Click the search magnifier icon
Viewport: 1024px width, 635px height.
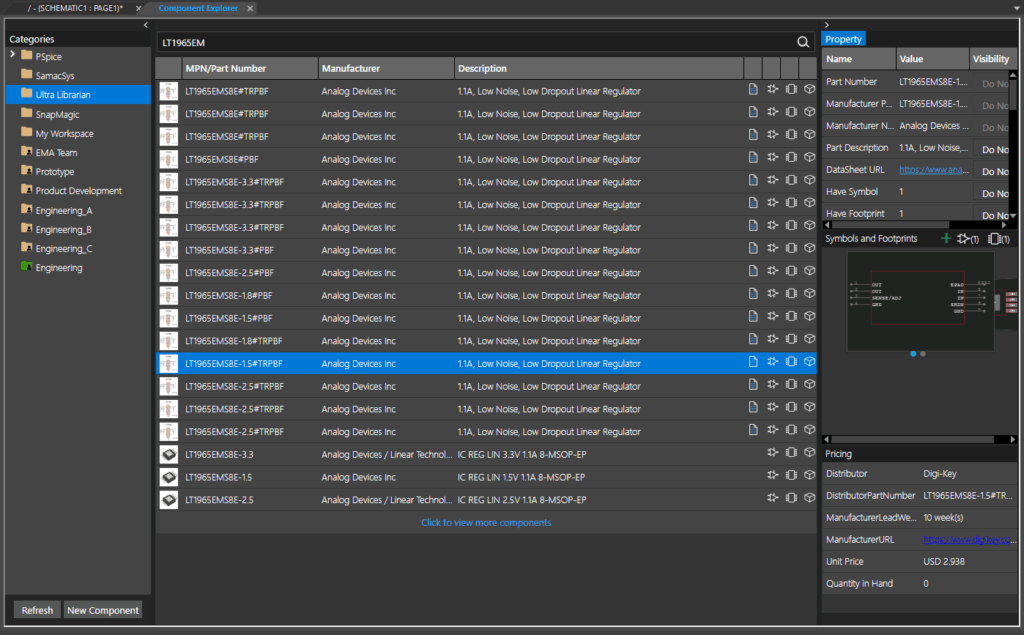coord(802,43)
